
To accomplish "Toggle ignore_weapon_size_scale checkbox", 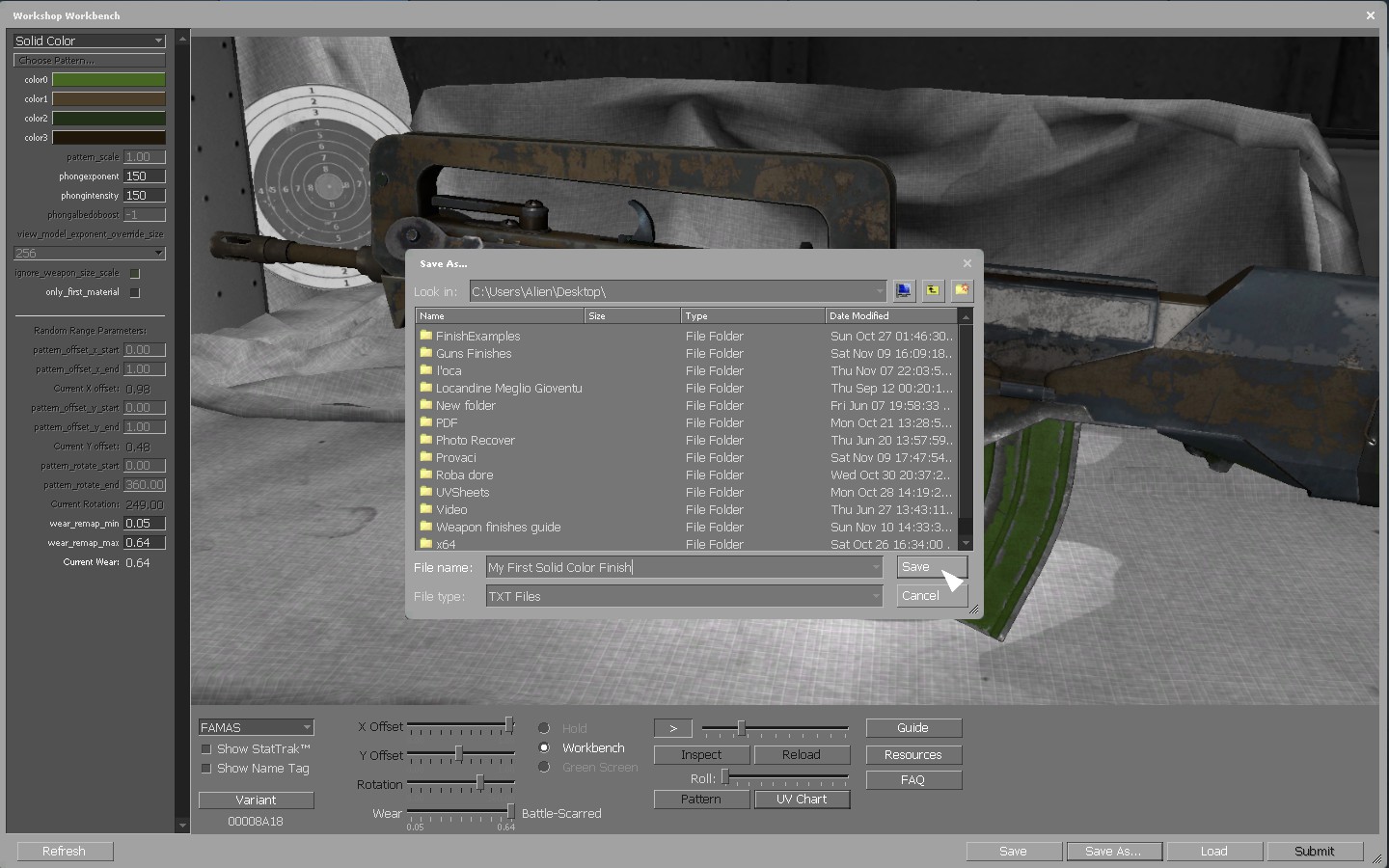I will pos(135,273).
